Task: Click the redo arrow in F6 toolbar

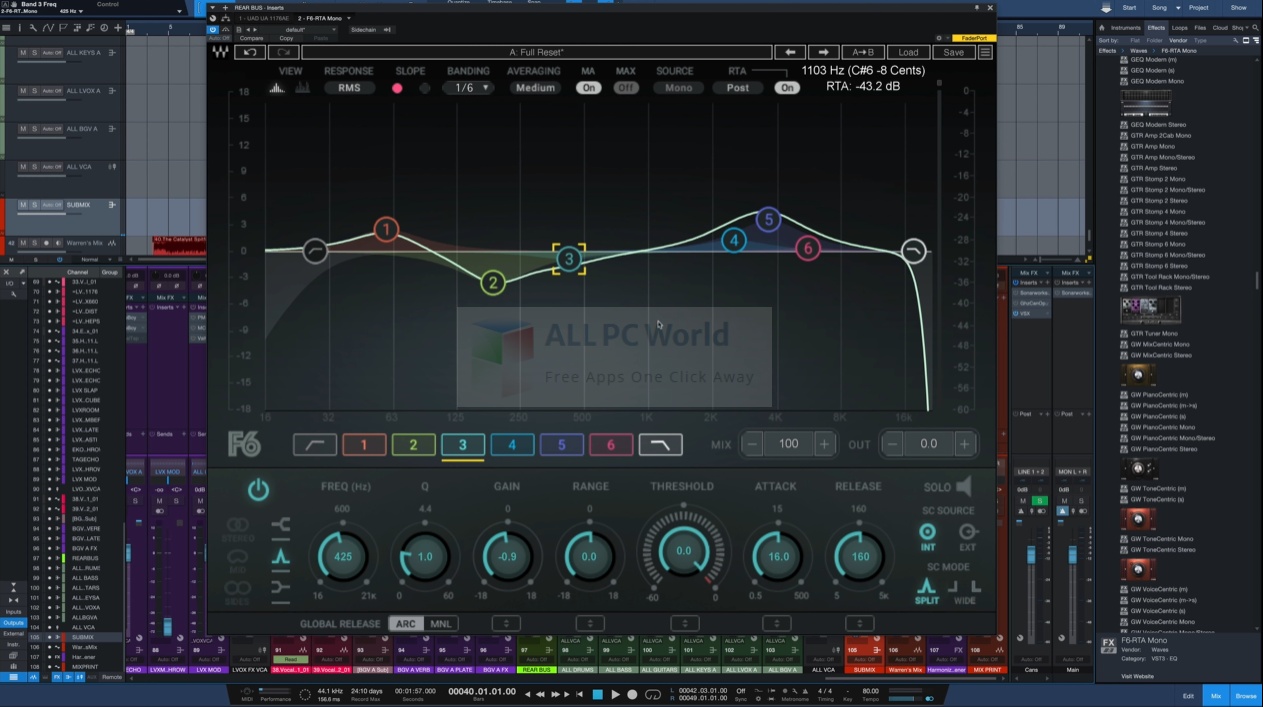Action: (283, 52)
